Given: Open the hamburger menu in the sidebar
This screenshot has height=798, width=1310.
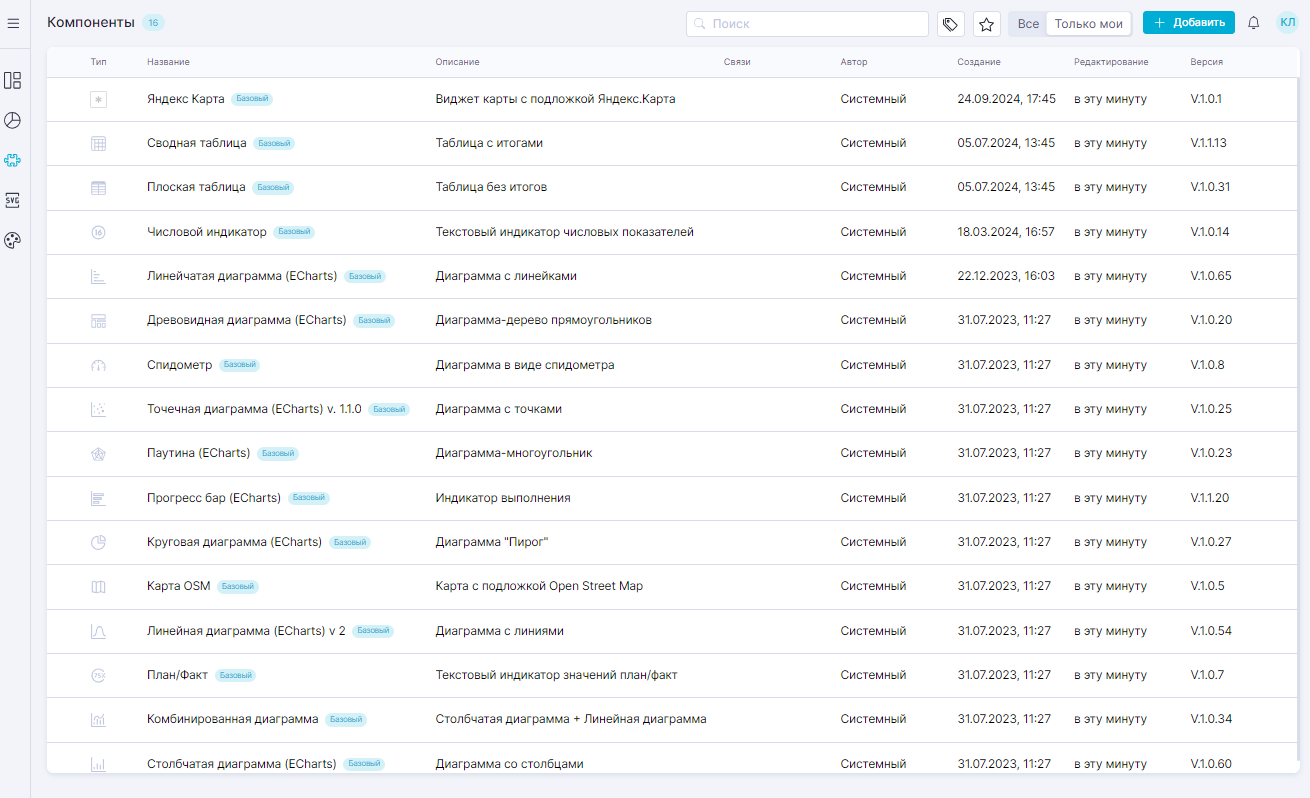Looking at the screenshot, I should [x=13, y=23].
